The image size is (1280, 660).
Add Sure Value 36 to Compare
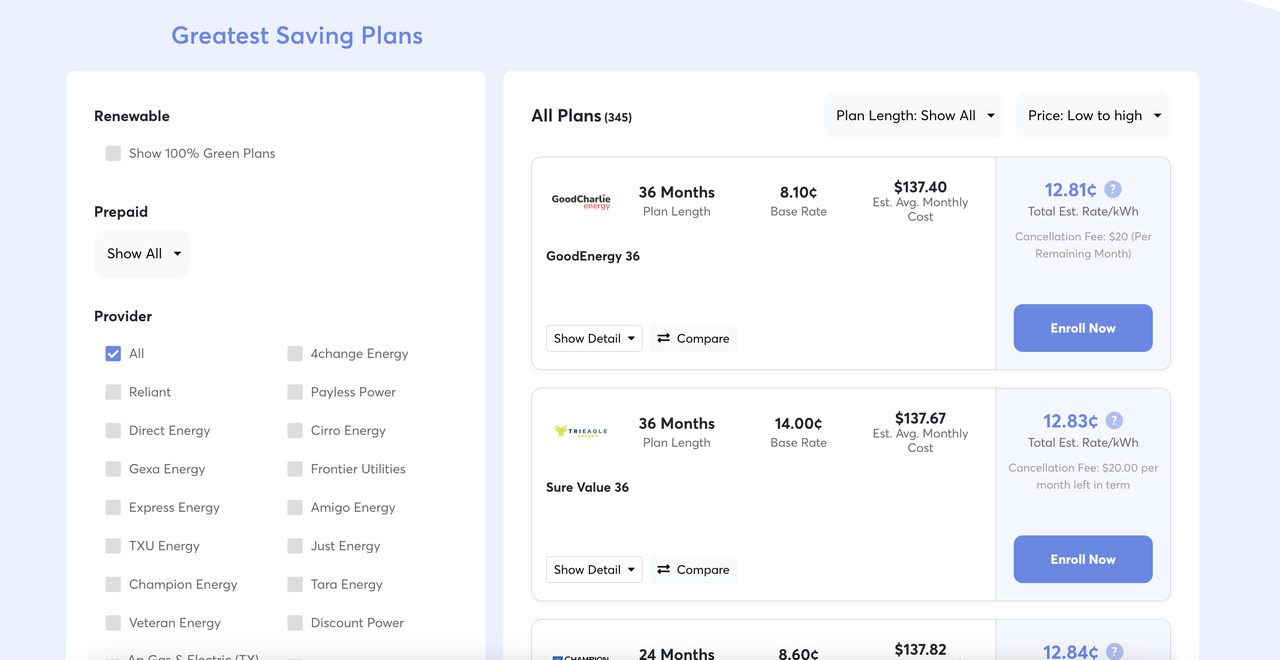tap(693, 570)
